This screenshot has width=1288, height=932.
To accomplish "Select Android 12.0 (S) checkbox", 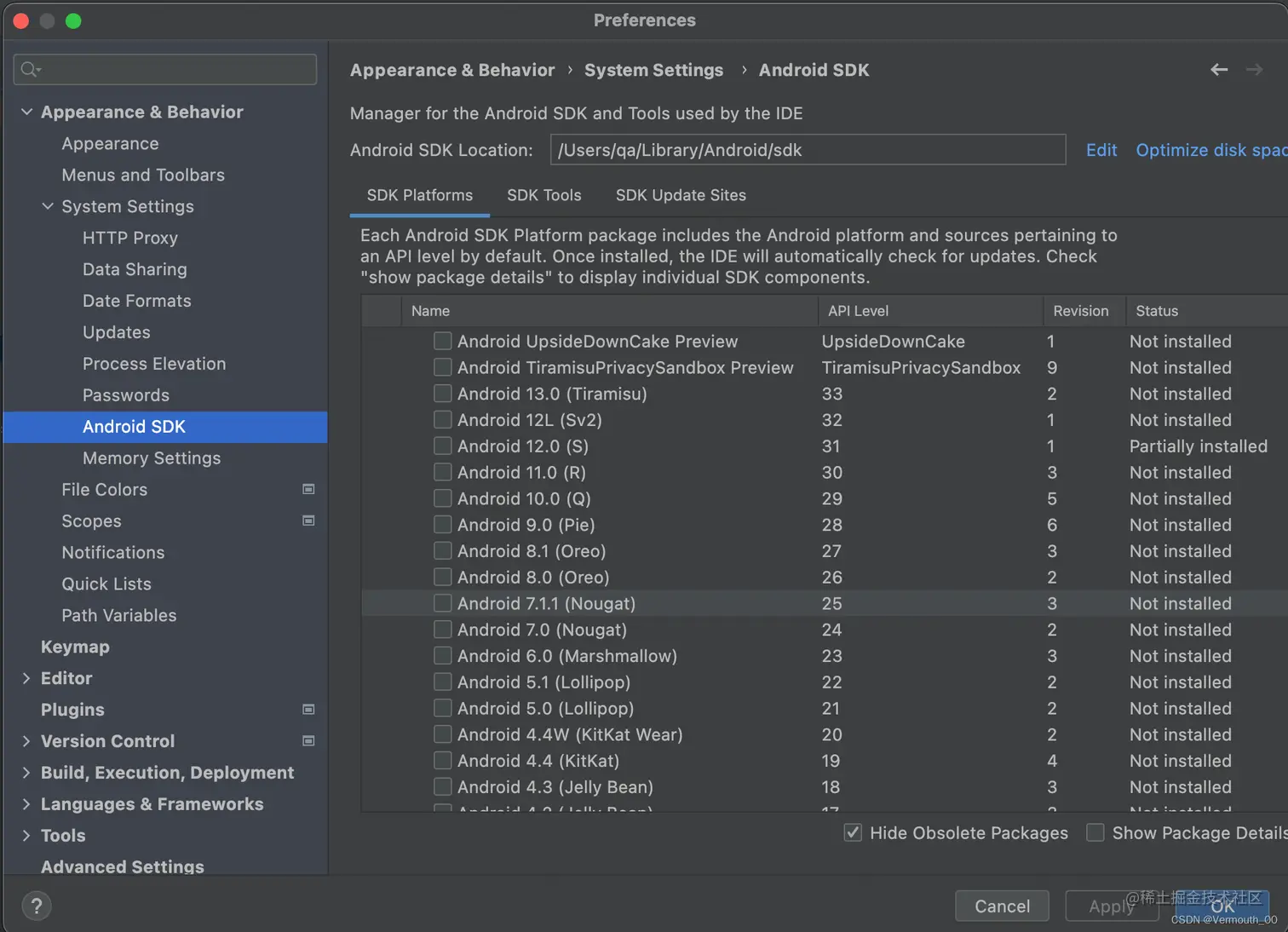I will [x=442, y=446].
